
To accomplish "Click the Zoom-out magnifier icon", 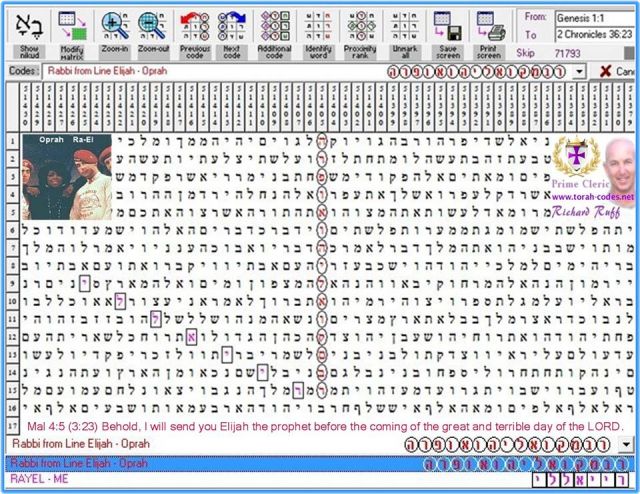I will click(x=152, y=26).
